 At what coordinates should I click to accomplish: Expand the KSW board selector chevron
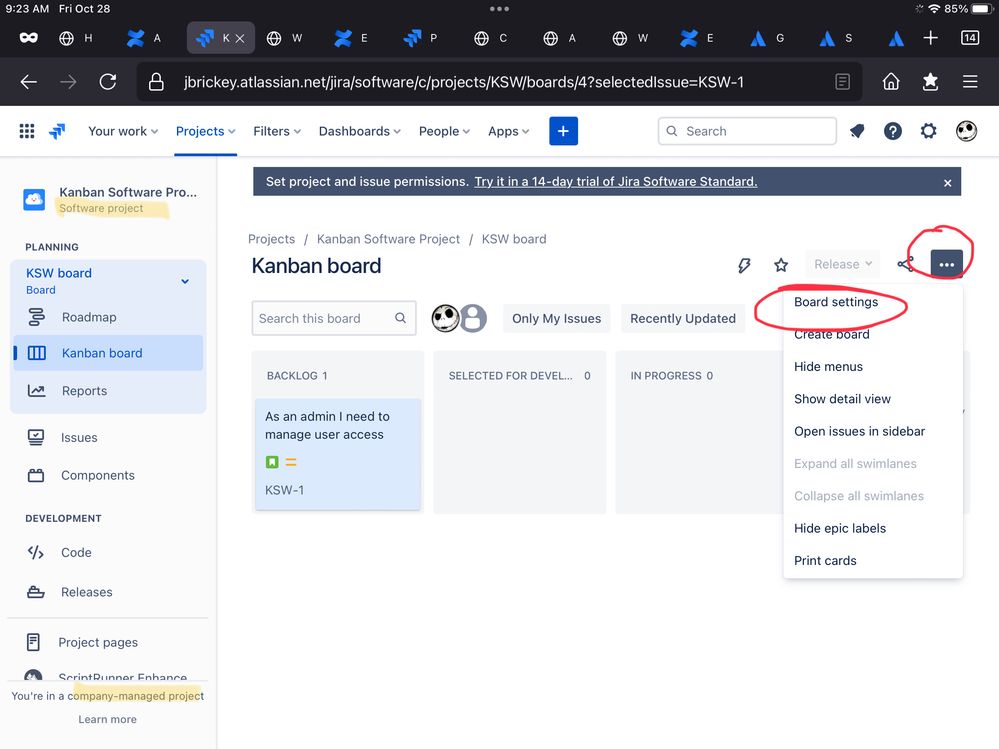coord(185,281)
